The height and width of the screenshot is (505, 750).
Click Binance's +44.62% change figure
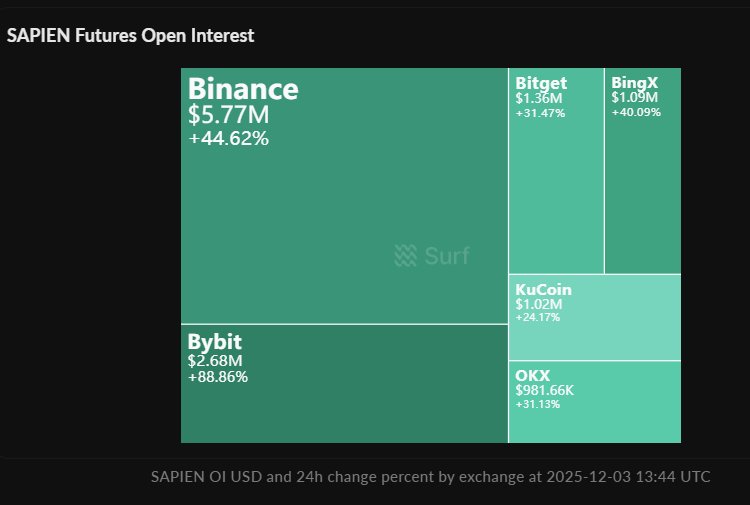pyautogui.click(x=228, y=139)
